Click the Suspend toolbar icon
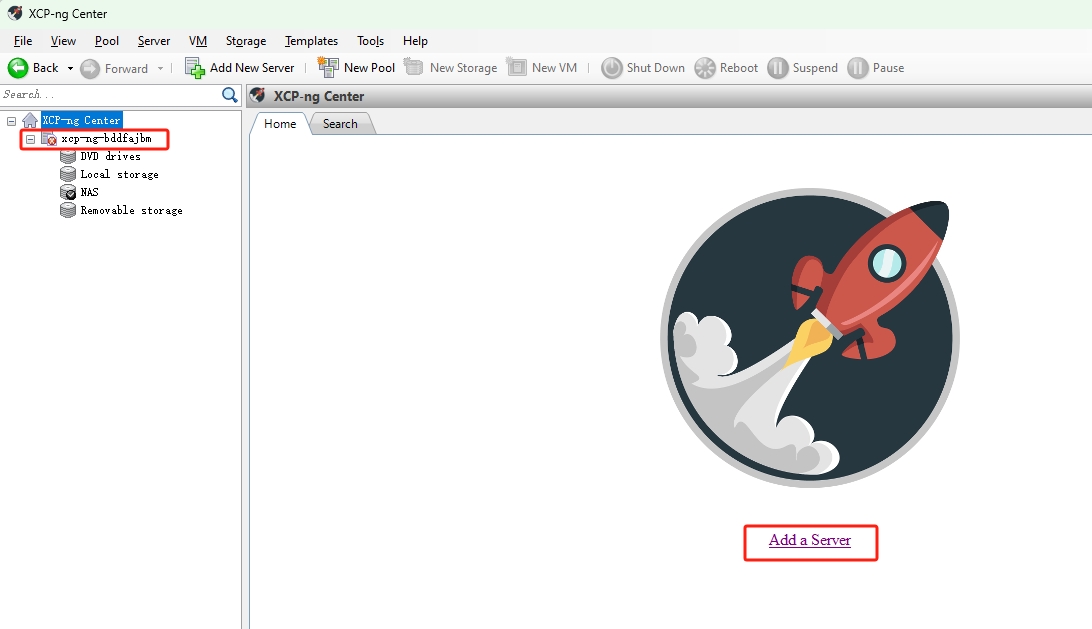This screenshot has height=629, width=1092. (x=777, y=68)
